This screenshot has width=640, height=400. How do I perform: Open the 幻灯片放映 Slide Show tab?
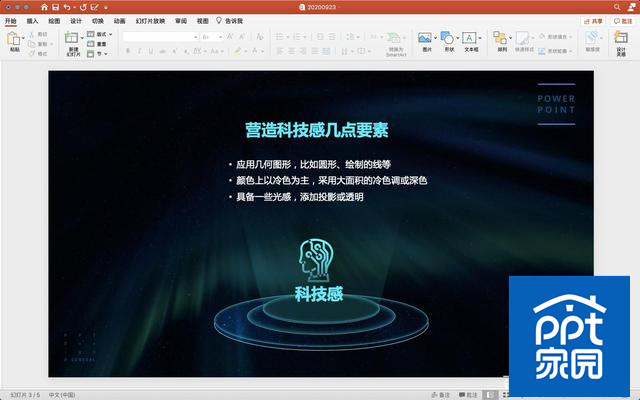pyautogui.click(x=150, y=21)
